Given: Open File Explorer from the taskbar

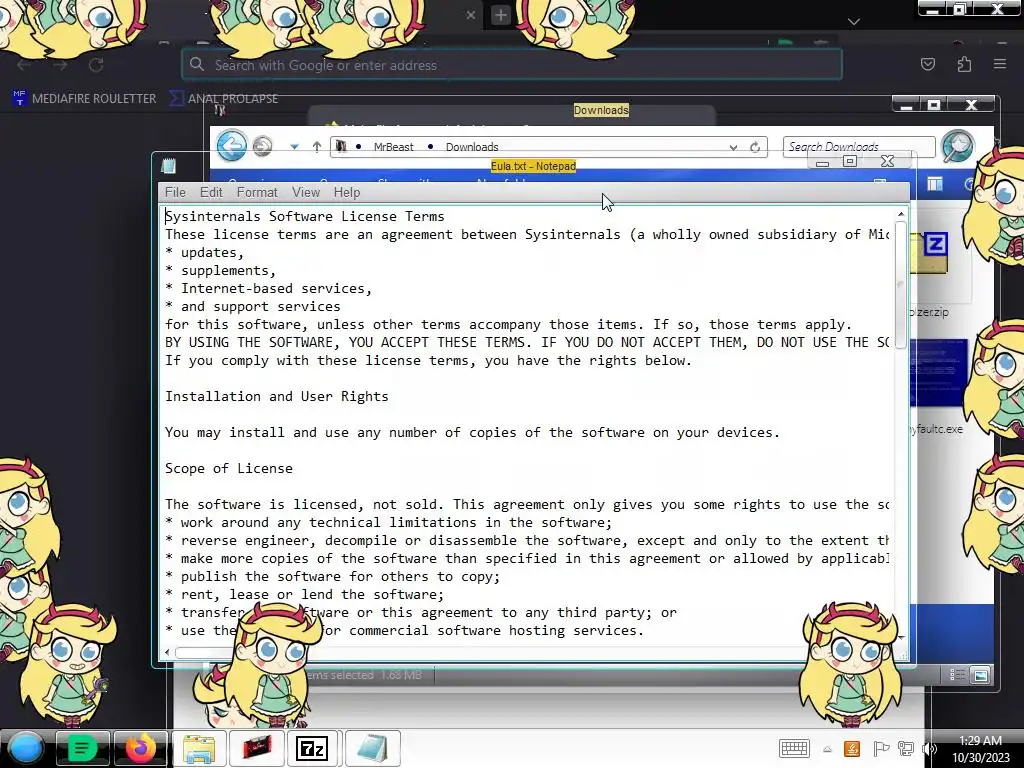Looking at the screenshot, I should tap(199, 748).
